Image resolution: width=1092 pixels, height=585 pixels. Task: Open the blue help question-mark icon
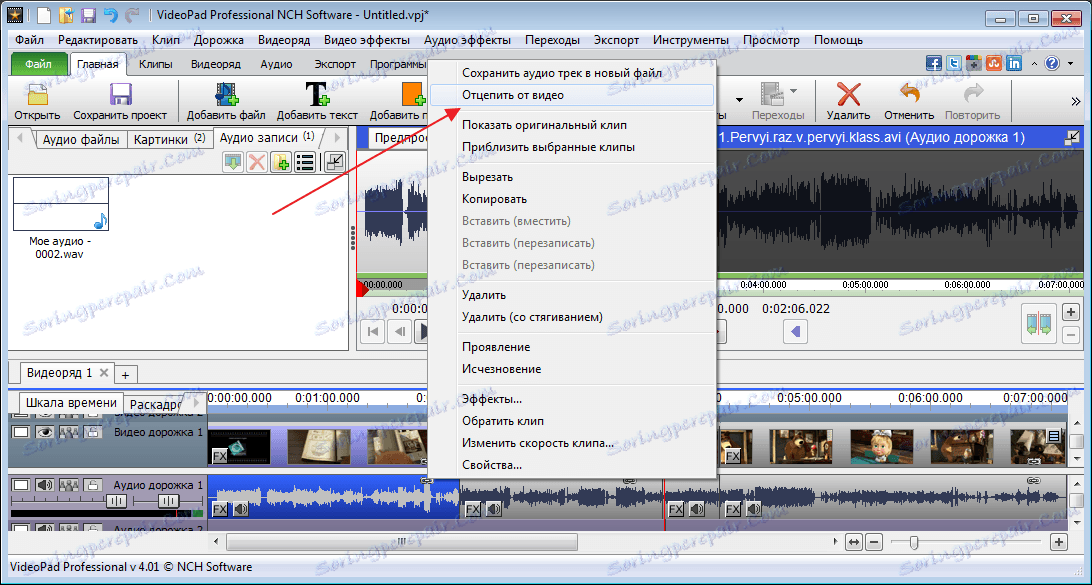[1051, 63]
